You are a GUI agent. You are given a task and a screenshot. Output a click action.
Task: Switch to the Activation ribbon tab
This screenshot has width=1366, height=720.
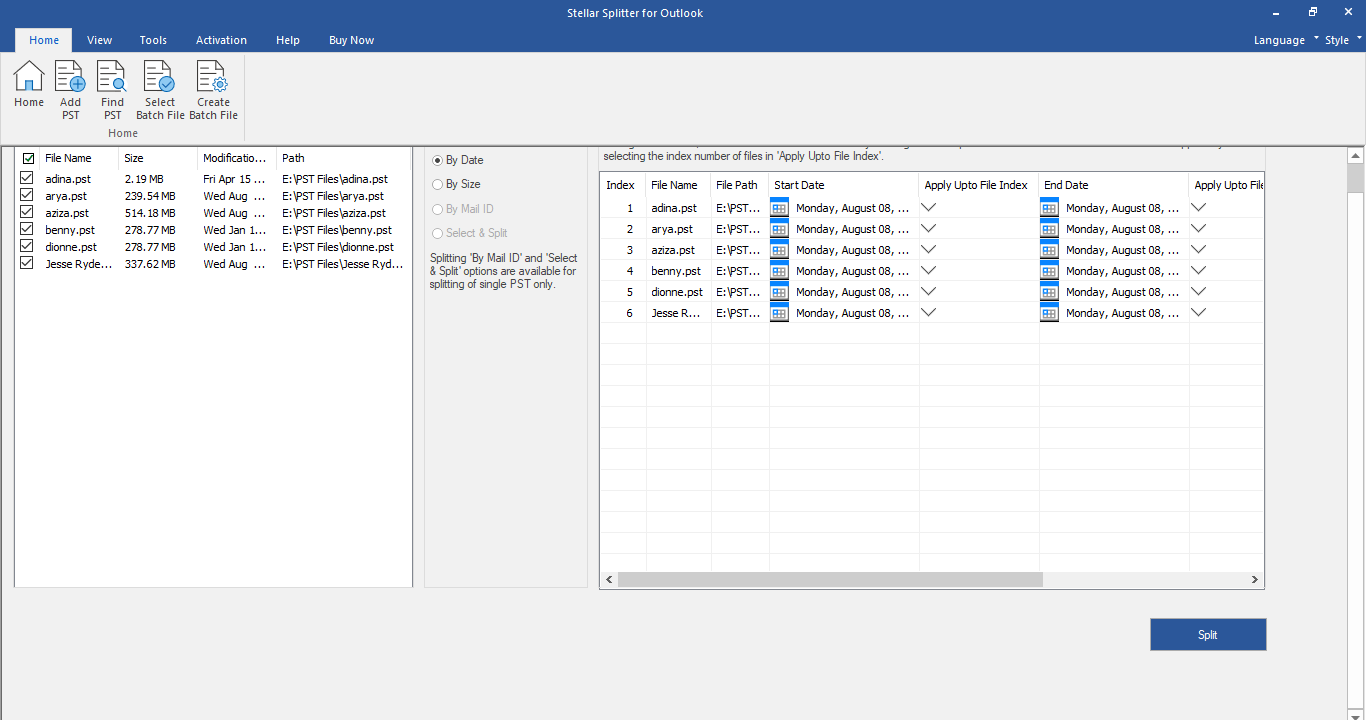coord(221,40)
